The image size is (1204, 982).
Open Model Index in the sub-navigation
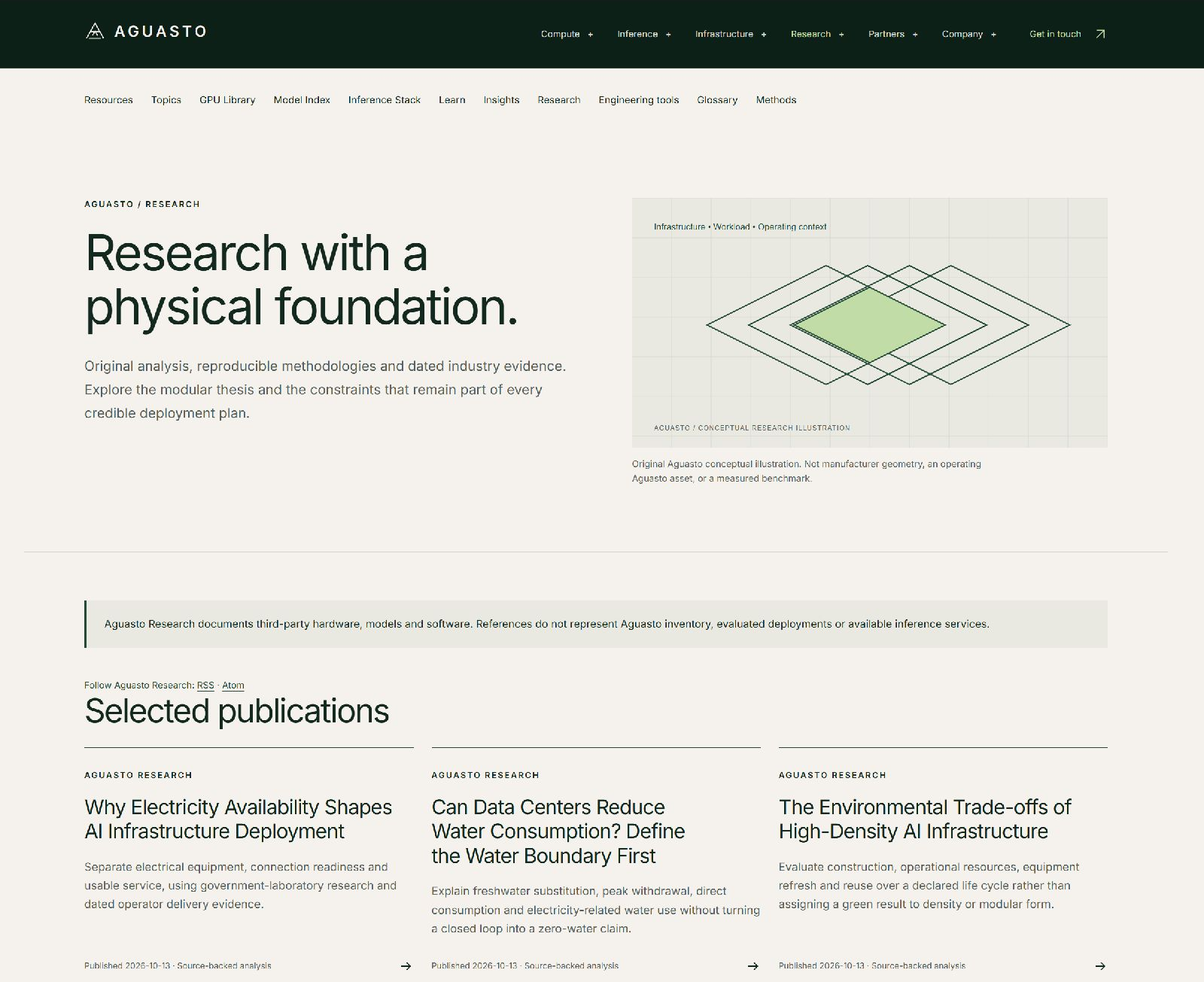click(302, 100)
